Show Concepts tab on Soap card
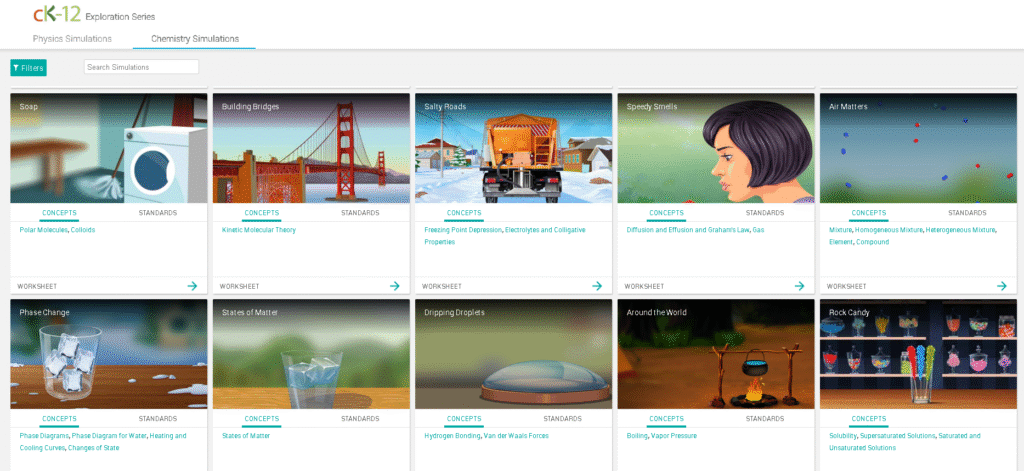Viewport: 1024px width, 471px height. tap(59, 213)
